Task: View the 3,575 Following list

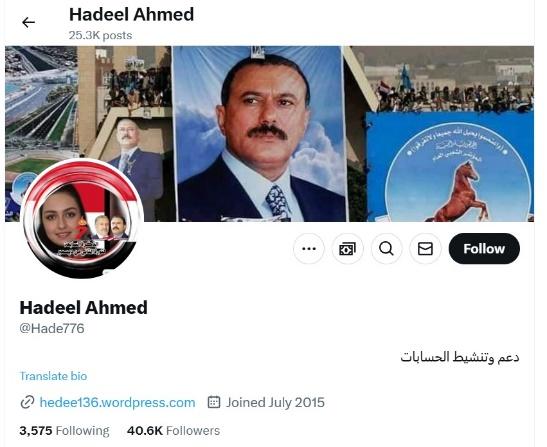Action: [x=65, y=431]
